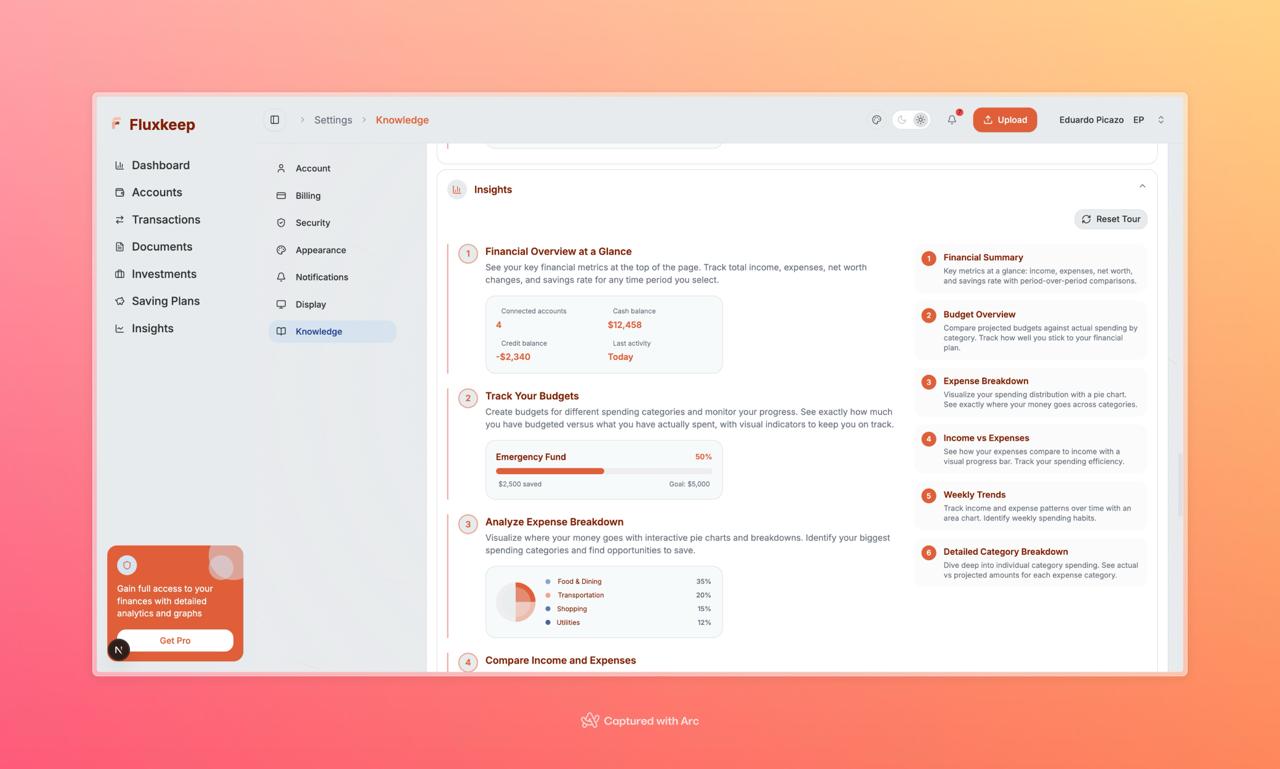Select tour step 3 Expense Breakdown

click(x=1030, y=392)
